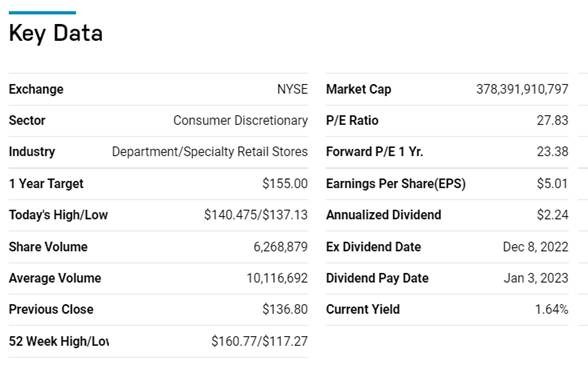The image size is (588, 369).
Task: Select the Share Volume figure 6,268,879
Action: click(280, 247)
